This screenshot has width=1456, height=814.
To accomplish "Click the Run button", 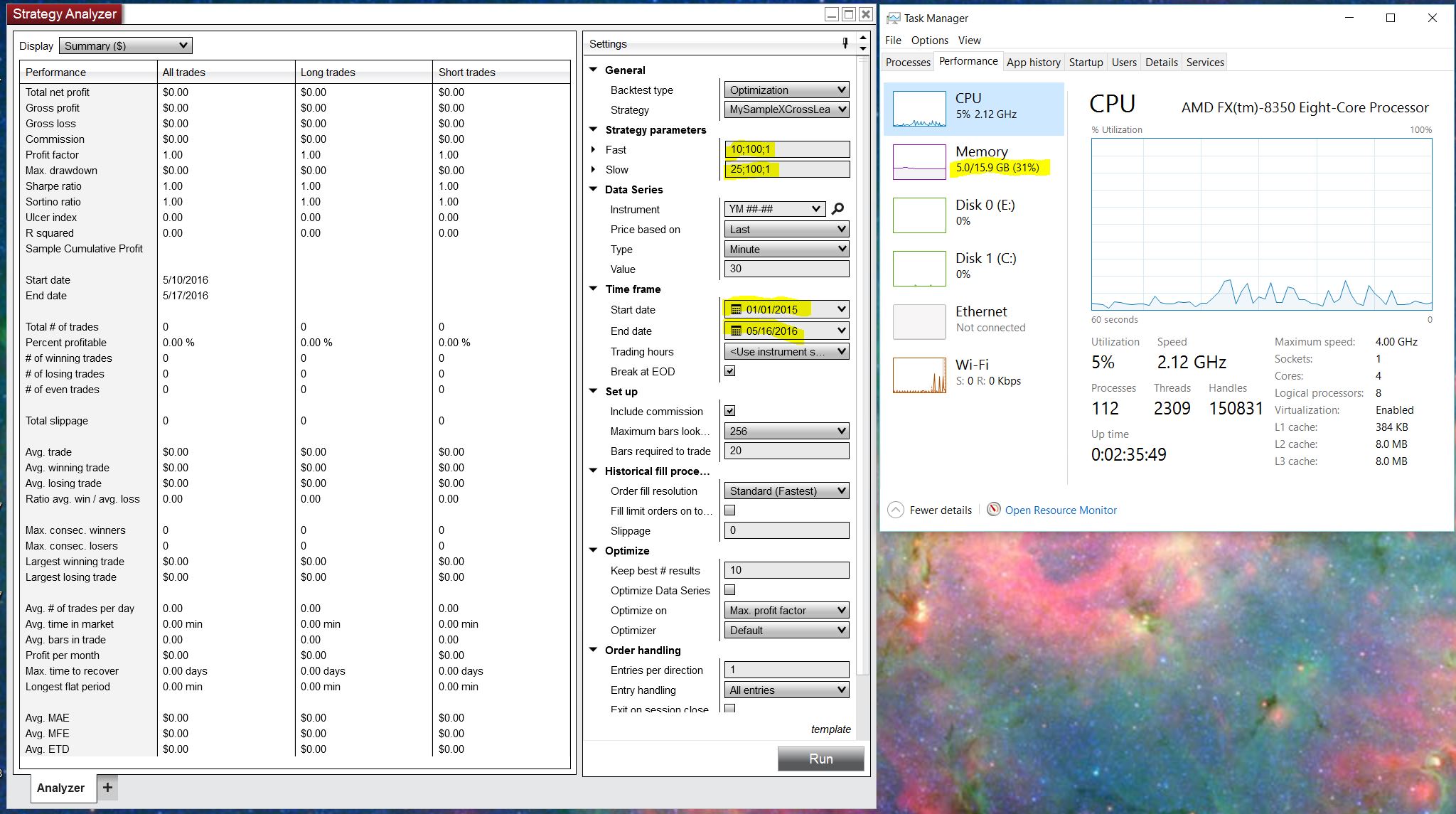I will coord(820,759).
